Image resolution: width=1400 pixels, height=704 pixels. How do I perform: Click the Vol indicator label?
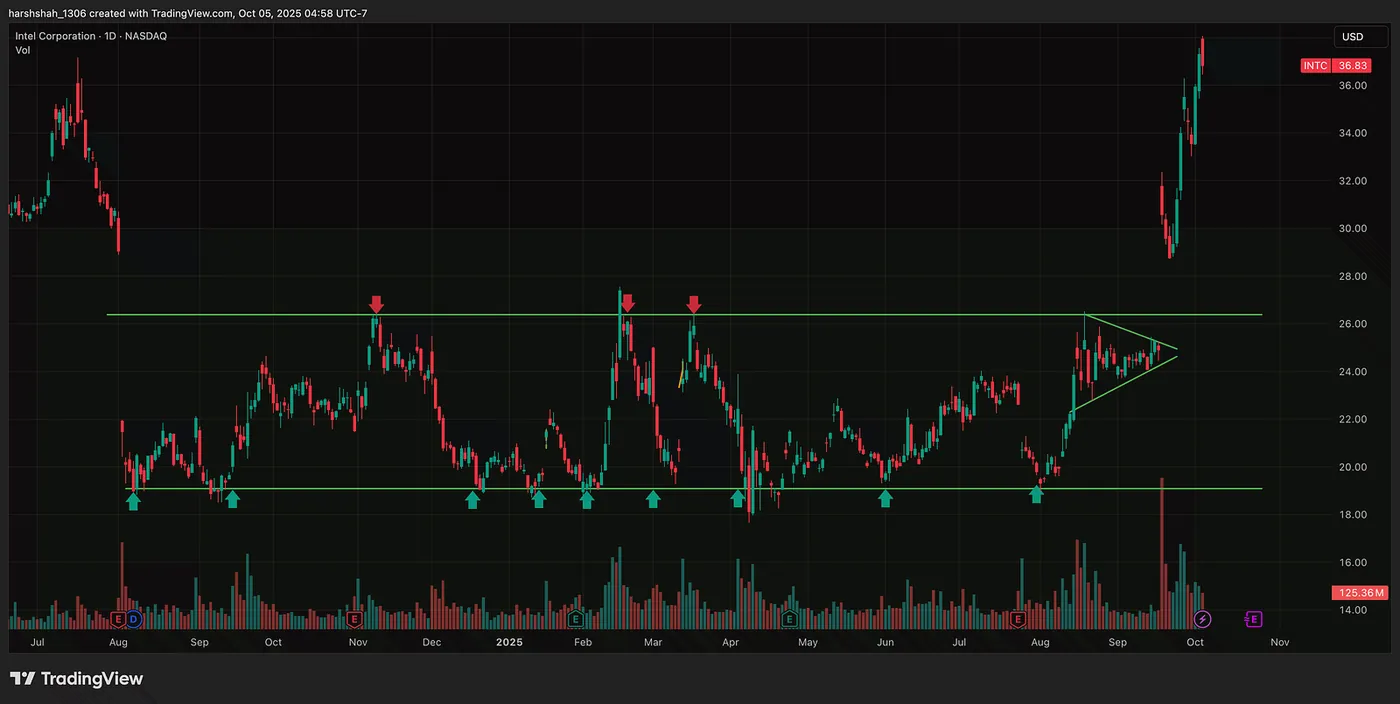(22, 50)
